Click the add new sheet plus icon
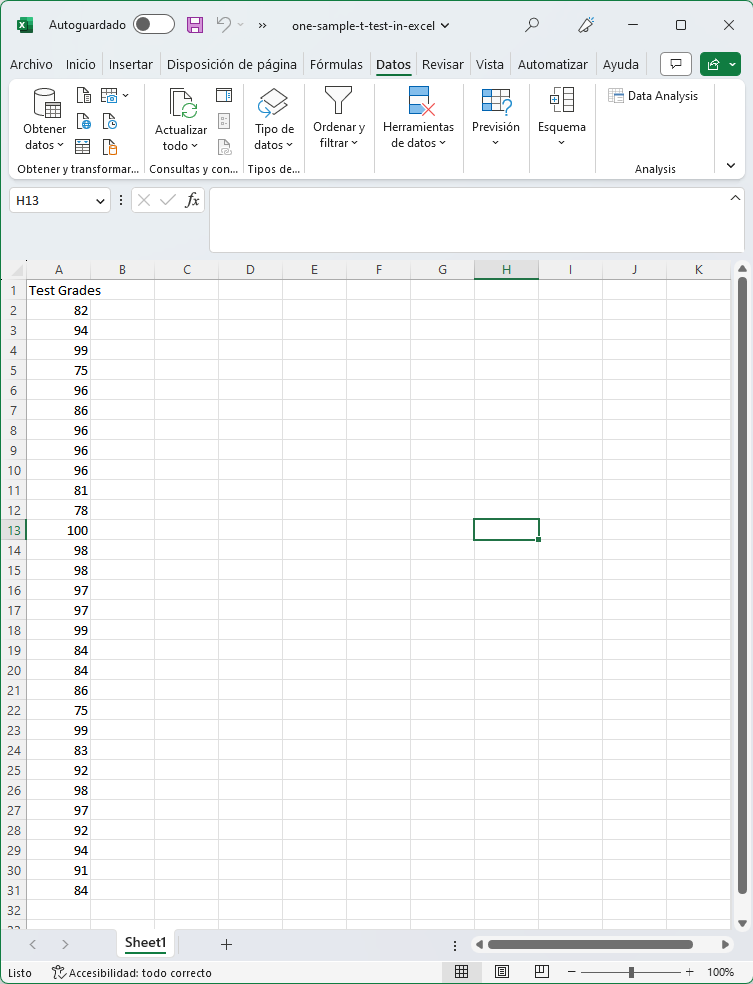Image resolution: width=753 pixels, height=984 pixels. [226, 944]
